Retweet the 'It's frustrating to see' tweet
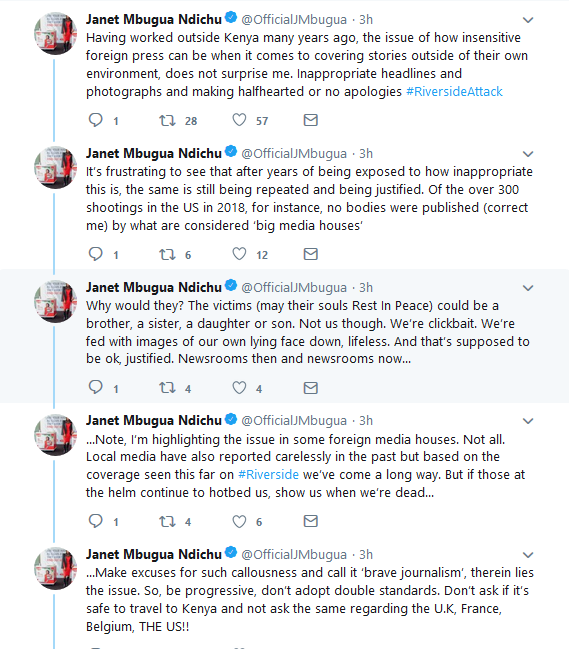Image resolution: width=569 pixels, height=649 pixels. [x=168, y=254]
